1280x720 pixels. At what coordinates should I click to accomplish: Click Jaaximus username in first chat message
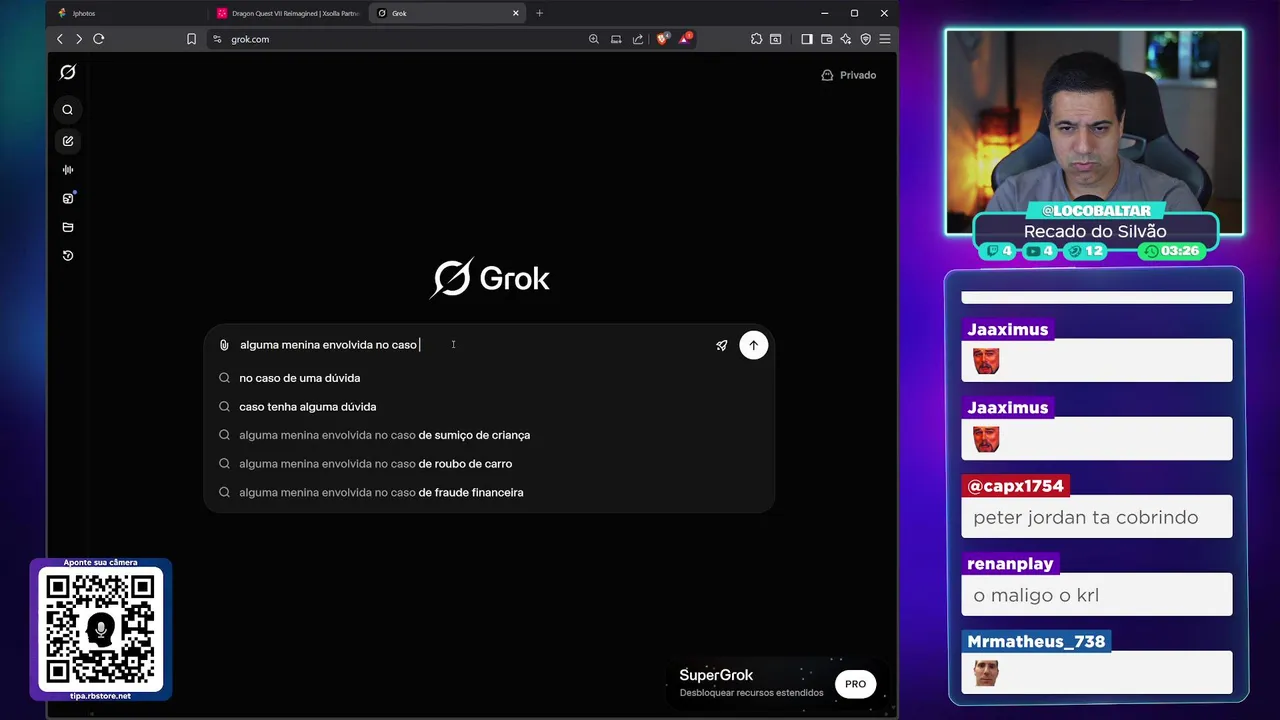pos(1007,330)
